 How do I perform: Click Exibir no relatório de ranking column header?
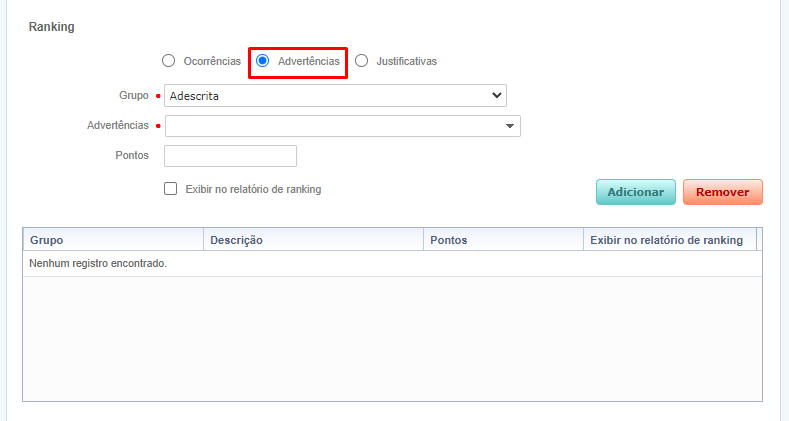pyautogui.click(x=667, y=240)
